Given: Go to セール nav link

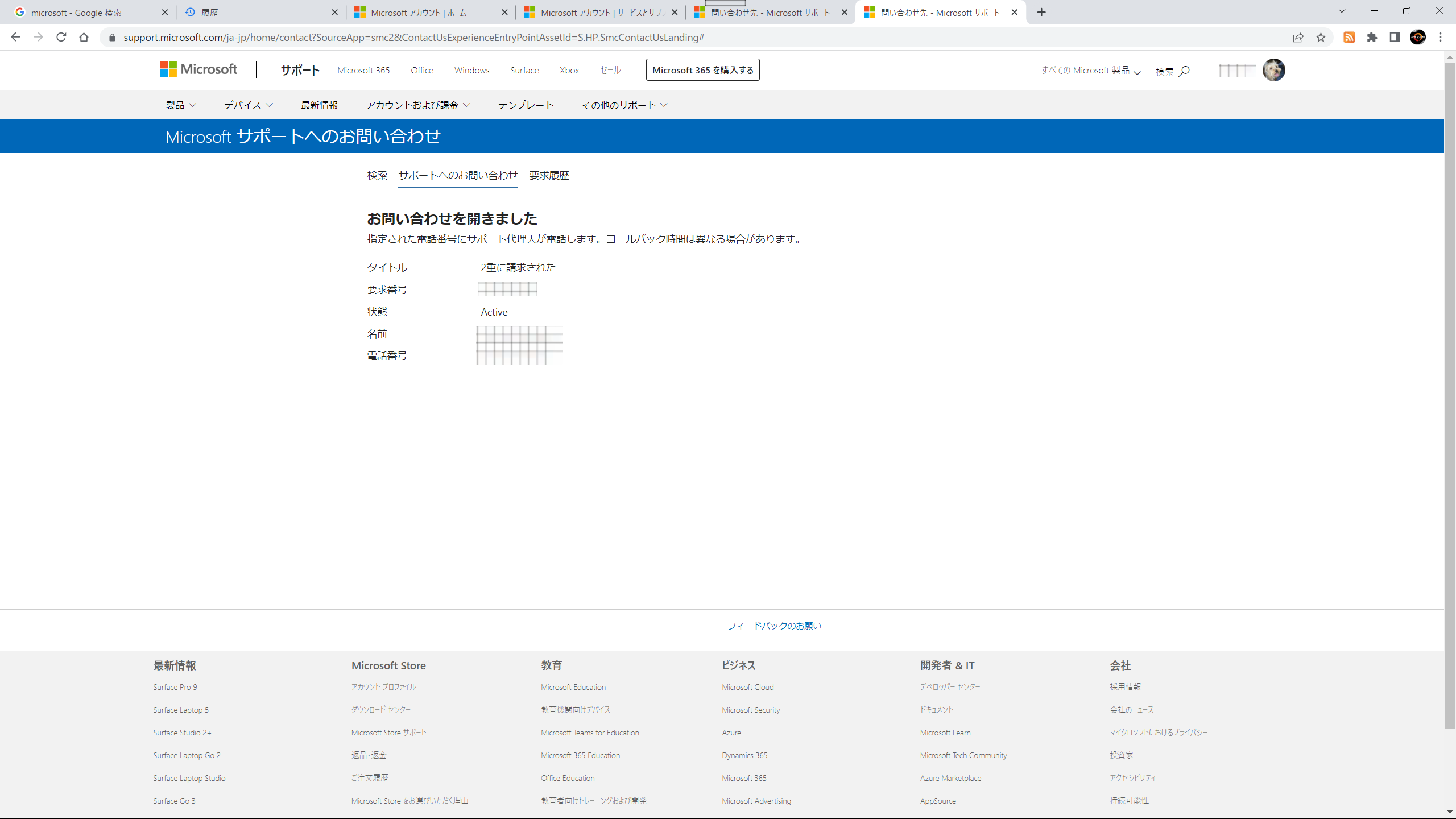Looking at the screenshot, I should pos(610,70).
